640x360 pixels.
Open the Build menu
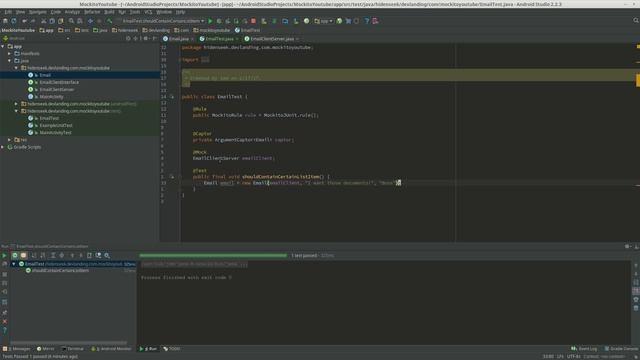pos(109,12)
